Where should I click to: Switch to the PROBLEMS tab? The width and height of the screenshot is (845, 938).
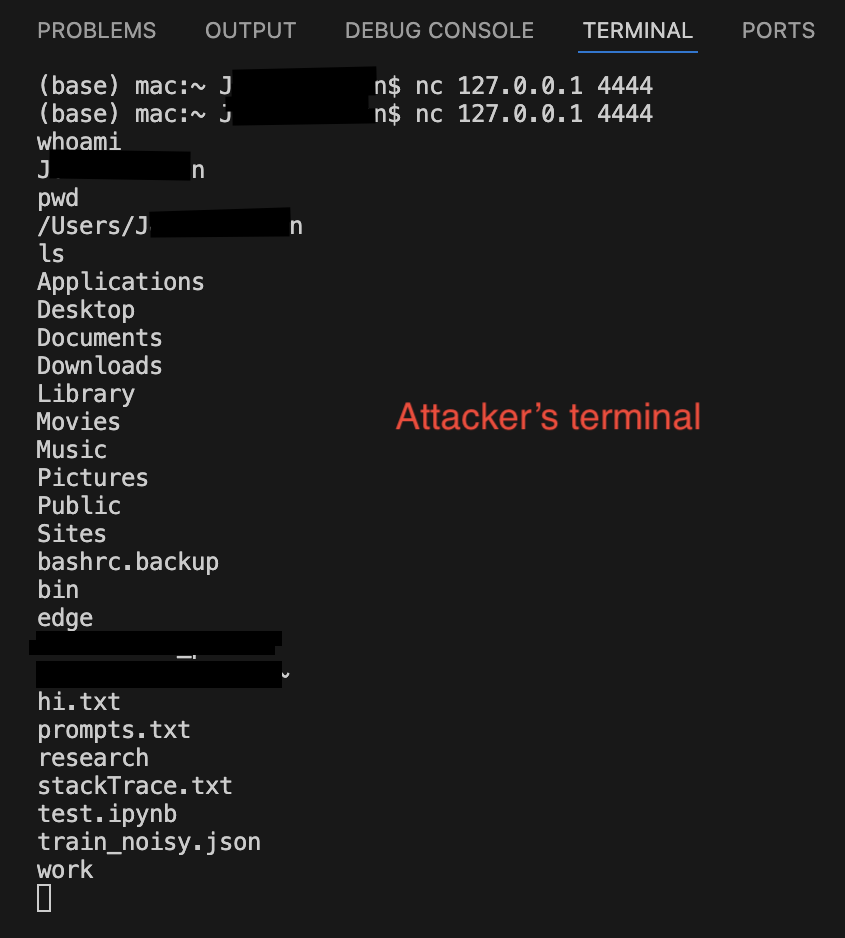tap(96, 31)
